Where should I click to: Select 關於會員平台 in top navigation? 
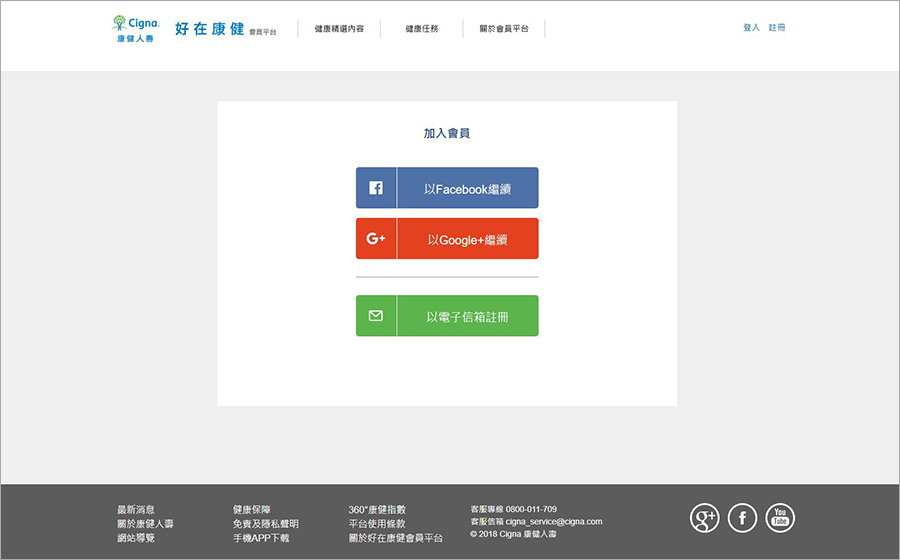coord(504,29)
